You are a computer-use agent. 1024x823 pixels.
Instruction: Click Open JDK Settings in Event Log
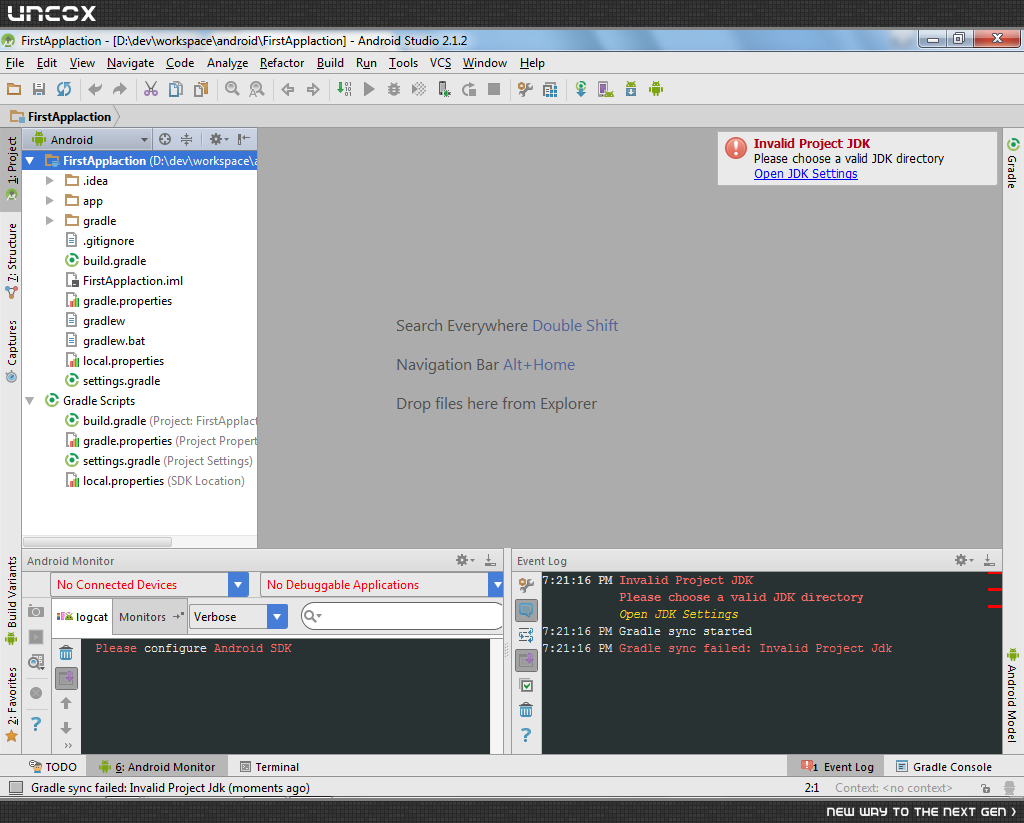tap(679, 614)
